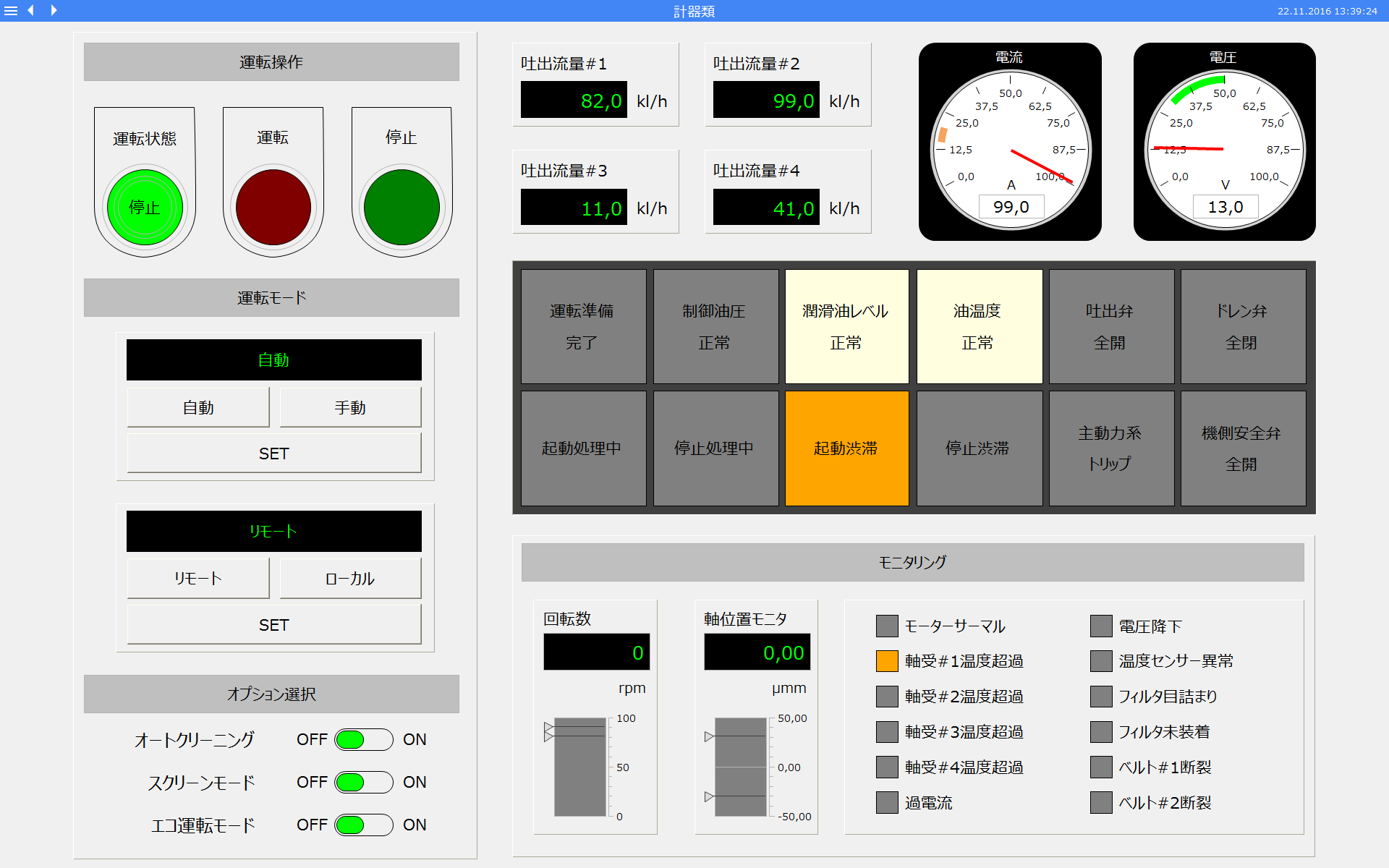
Task: Click the 起動処理中 status tile
Action: (x=583, y=448)
